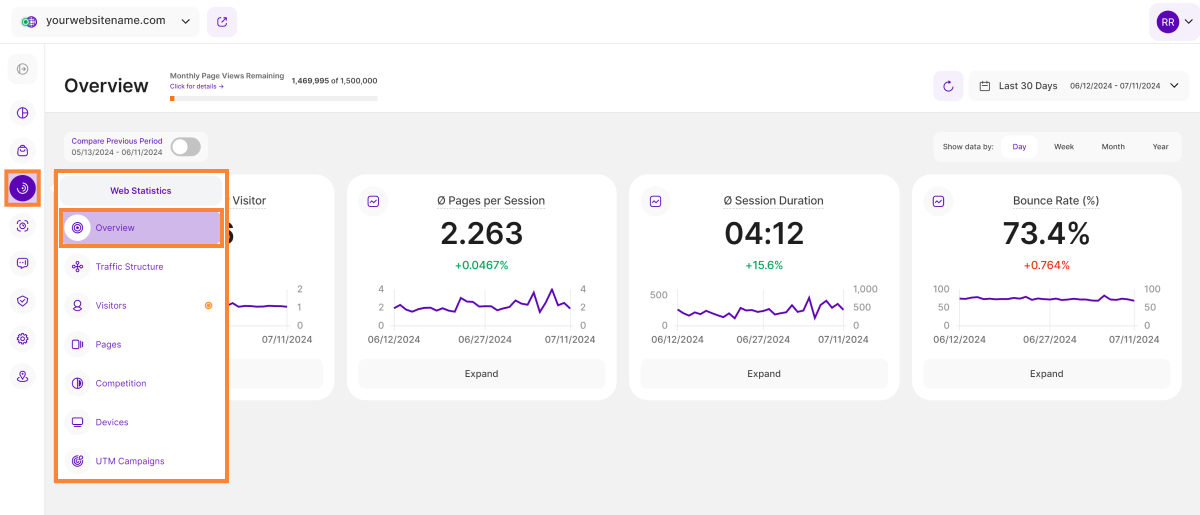Open the Web Statistics sidebar icon

coord(22,188)
